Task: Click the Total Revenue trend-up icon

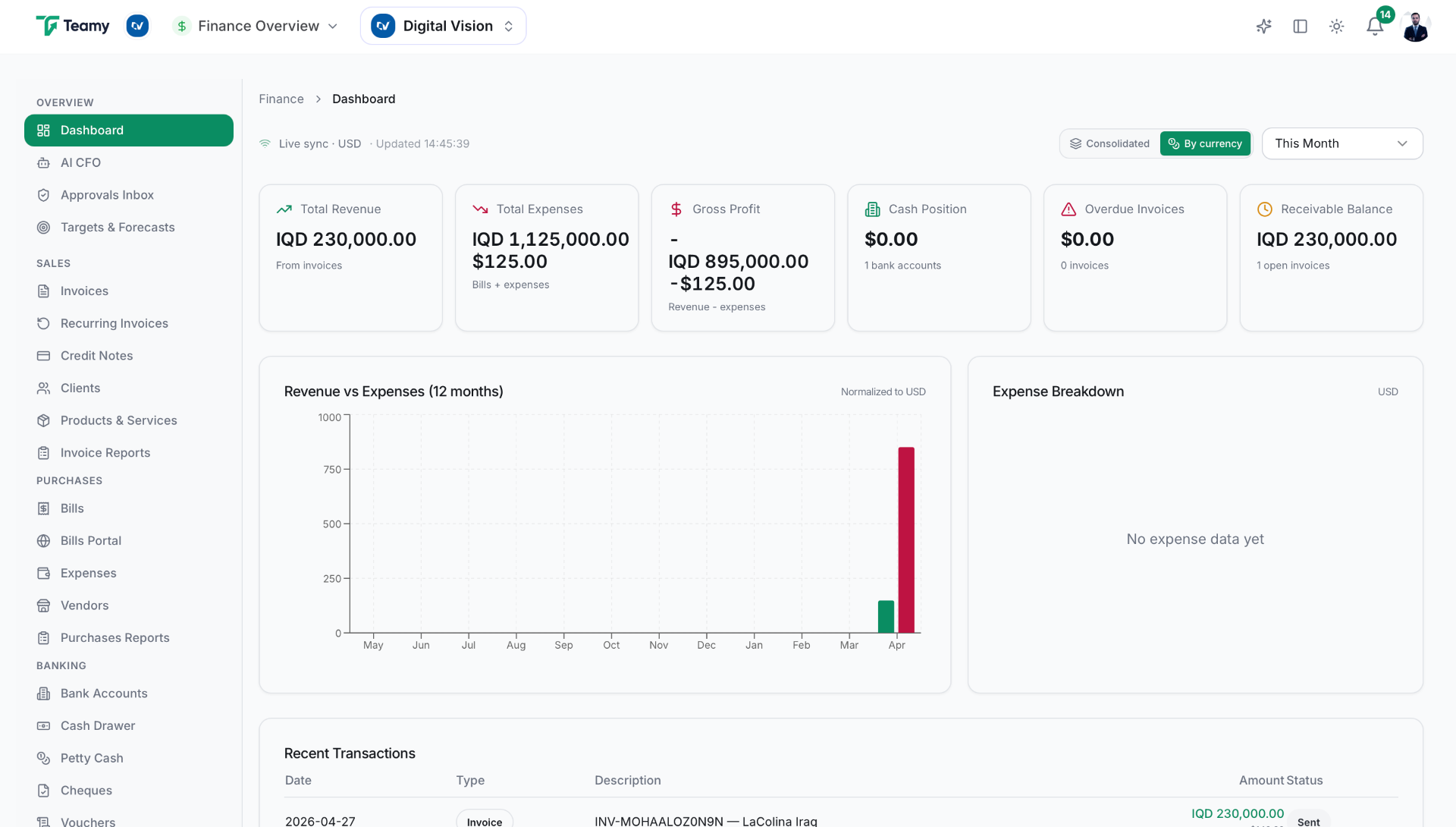Action: [284, 209]
